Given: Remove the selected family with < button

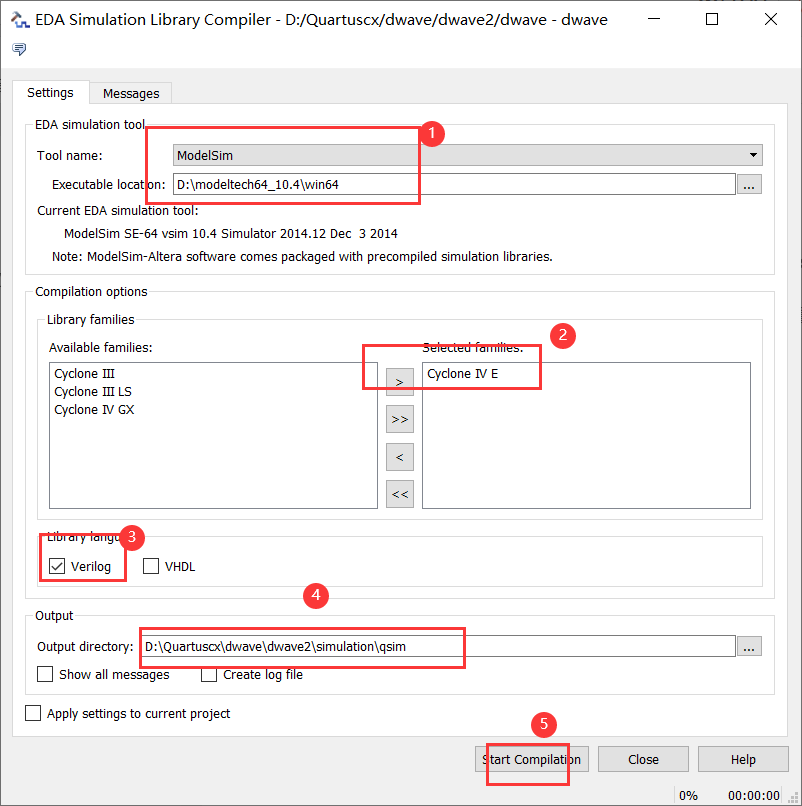Looking at the screenshot, I should [x=400, y=457].
